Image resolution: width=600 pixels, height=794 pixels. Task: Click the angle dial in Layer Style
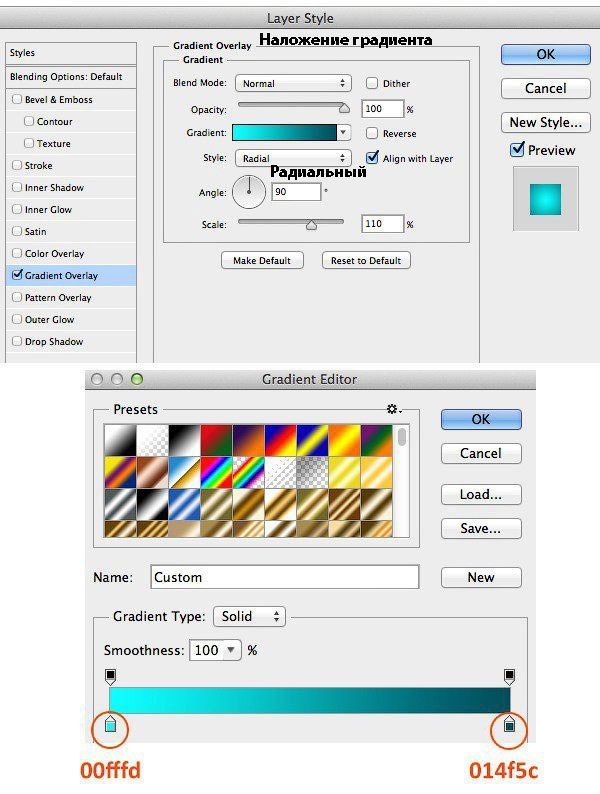249,192
